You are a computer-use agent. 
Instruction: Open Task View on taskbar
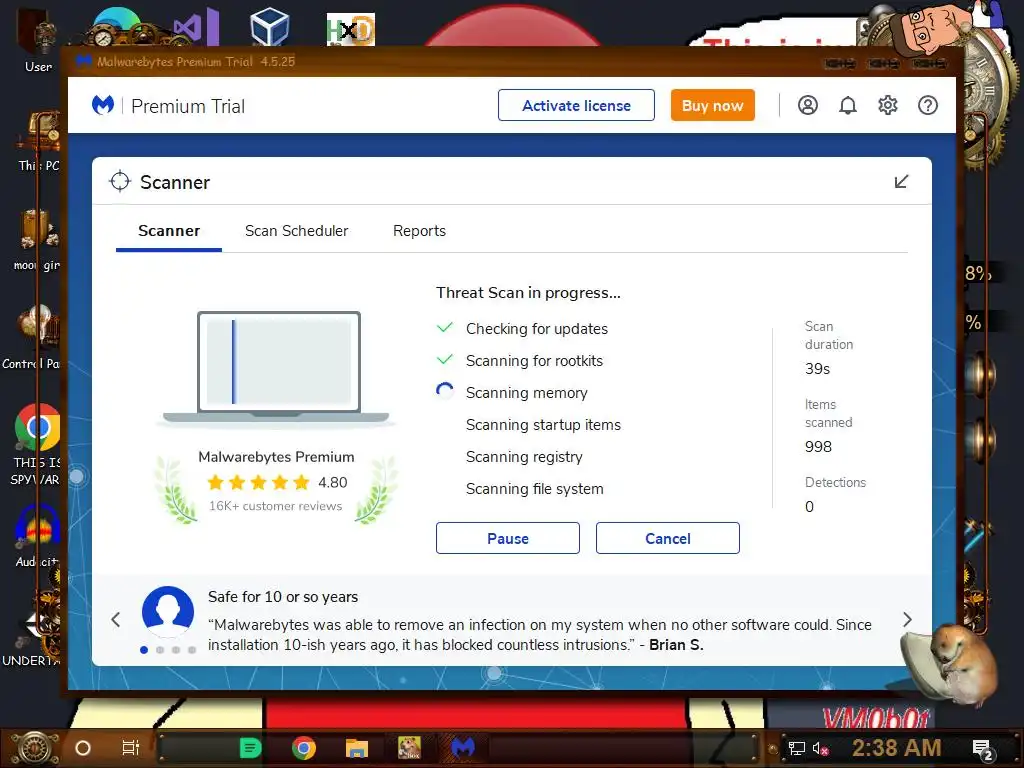pyautogui.click(x=131, y=747)
